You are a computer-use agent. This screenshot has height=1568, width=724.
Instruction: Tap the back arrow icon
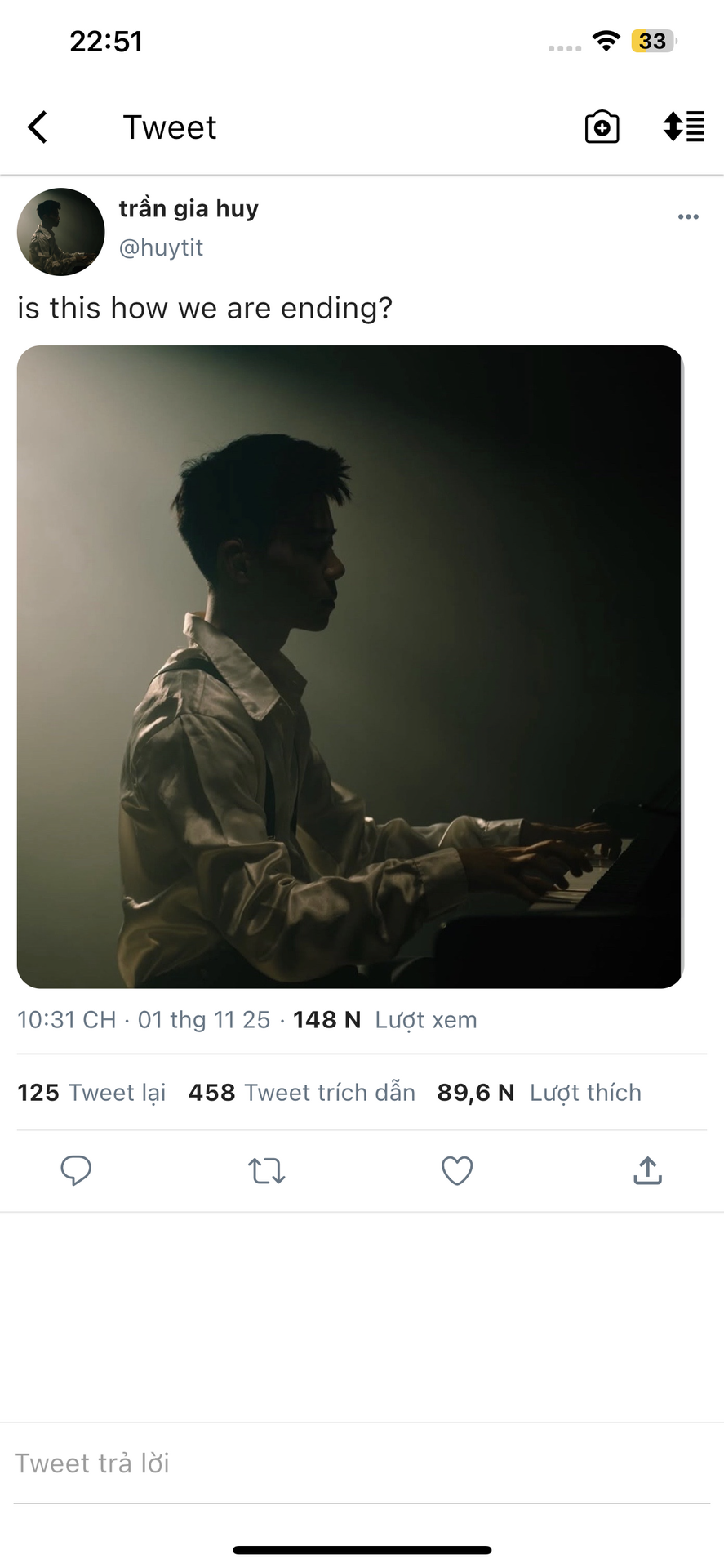(38, 127)
